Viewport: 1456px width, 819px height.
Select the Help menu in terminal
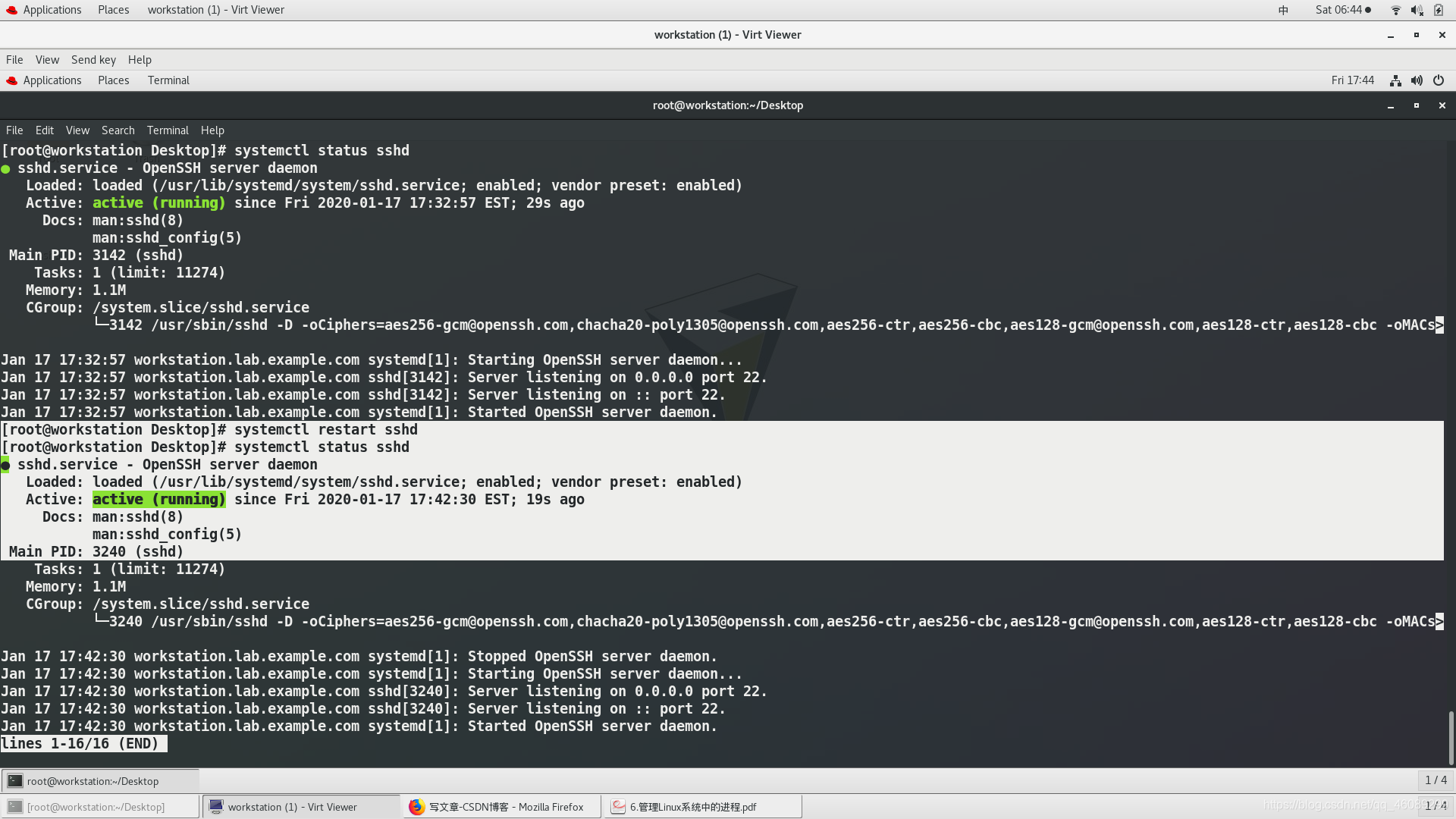point(212,129)
